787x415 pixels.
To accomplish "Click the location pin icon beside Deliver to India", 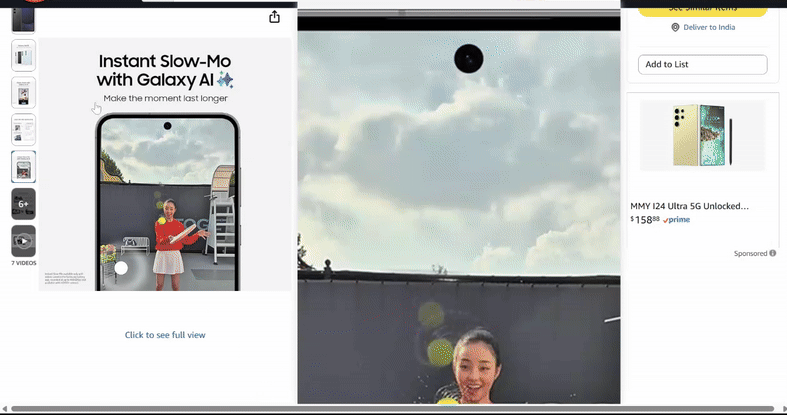I will click(x=675, y=27).
